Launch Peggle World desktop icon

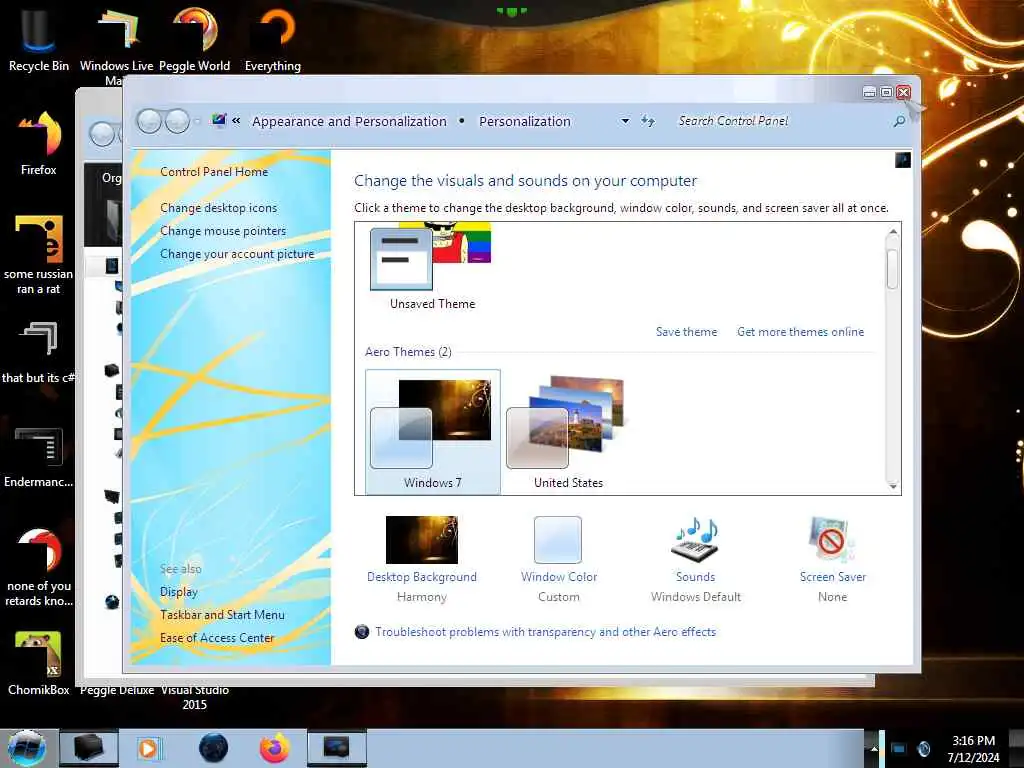click(x=195, y=39)
